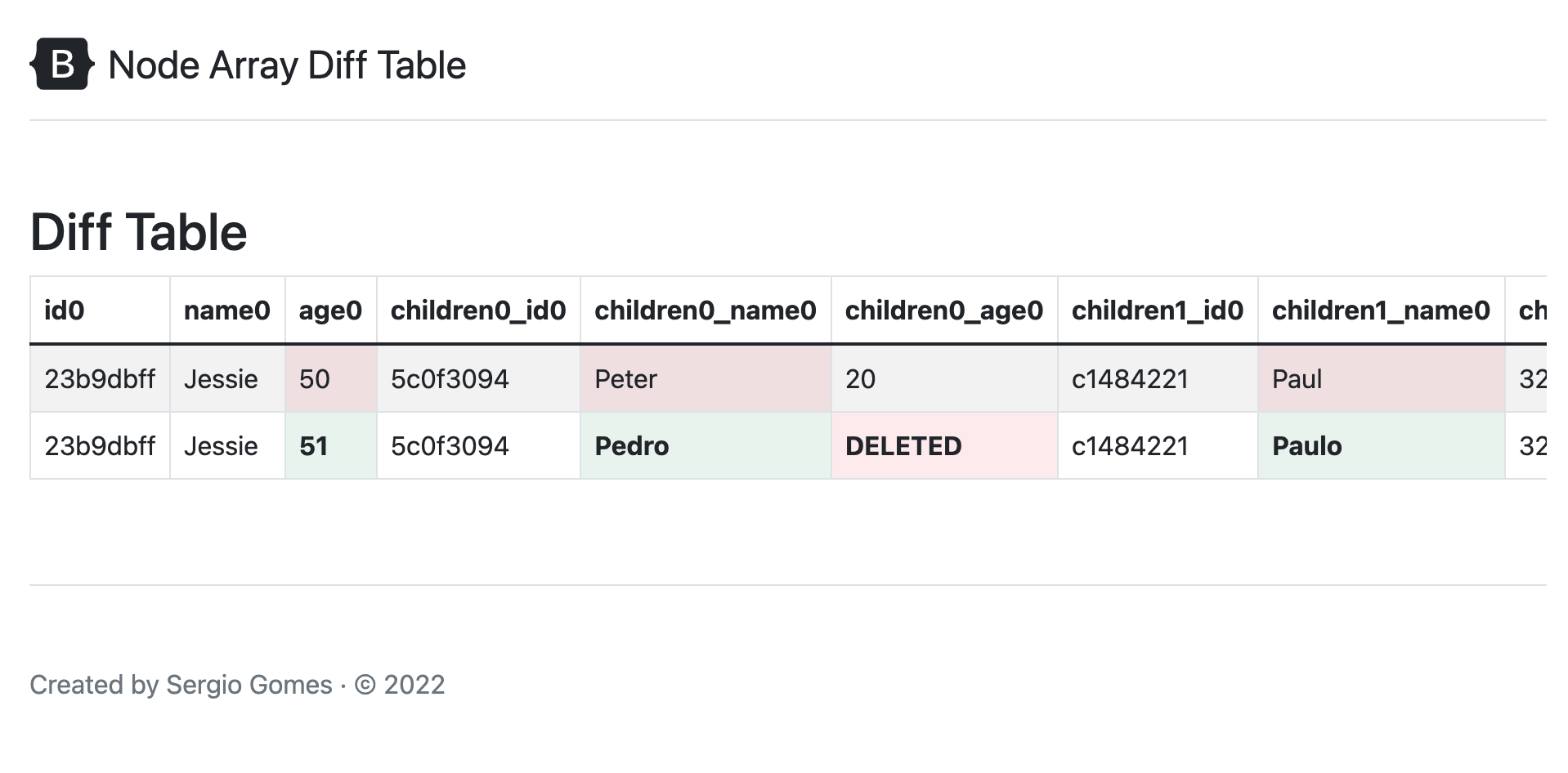Select the id0 column header
This screenshot has width=1568, height=773.
click(65, 311)
